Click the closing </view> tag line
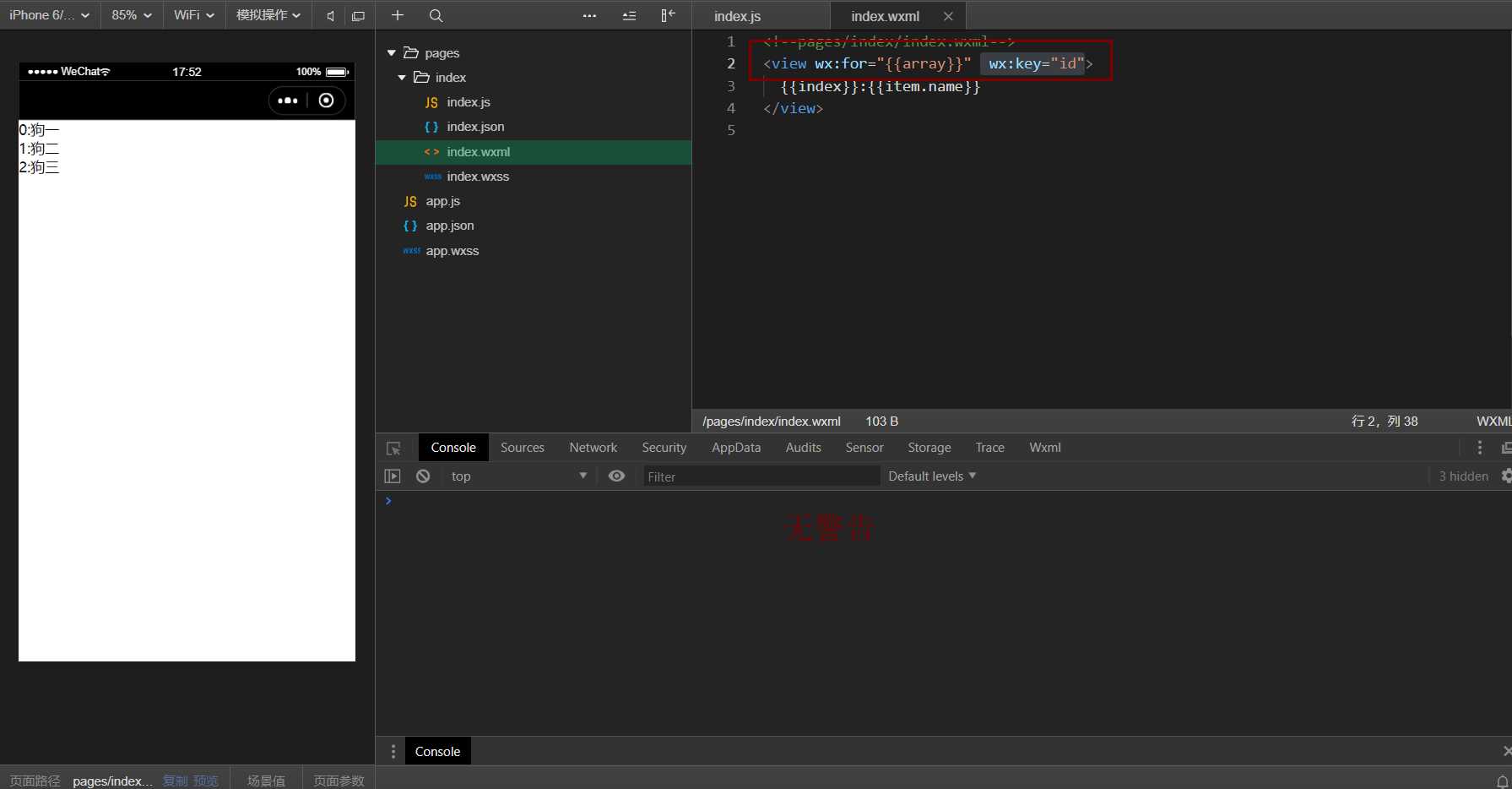The image size is (1512, 789). tap(793, 108)
